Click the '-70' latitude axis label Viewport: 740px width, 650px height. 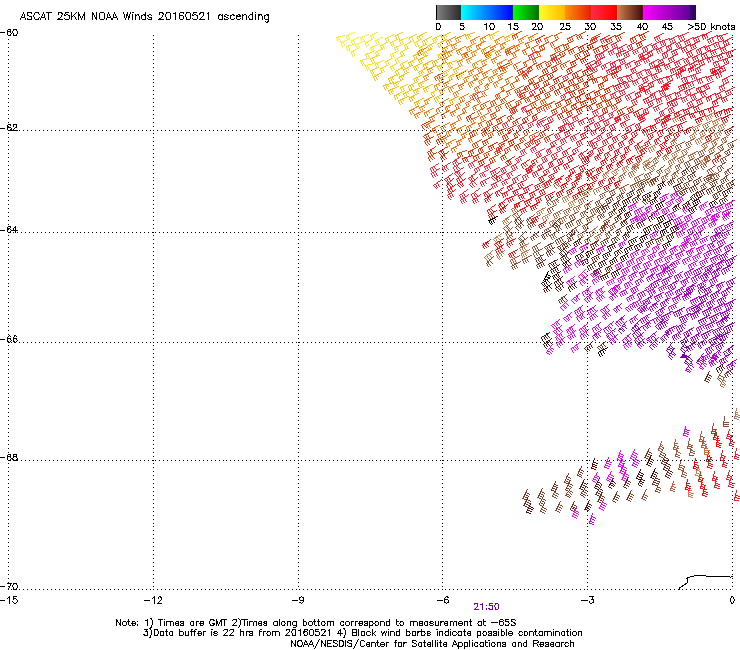coord(9,587)
